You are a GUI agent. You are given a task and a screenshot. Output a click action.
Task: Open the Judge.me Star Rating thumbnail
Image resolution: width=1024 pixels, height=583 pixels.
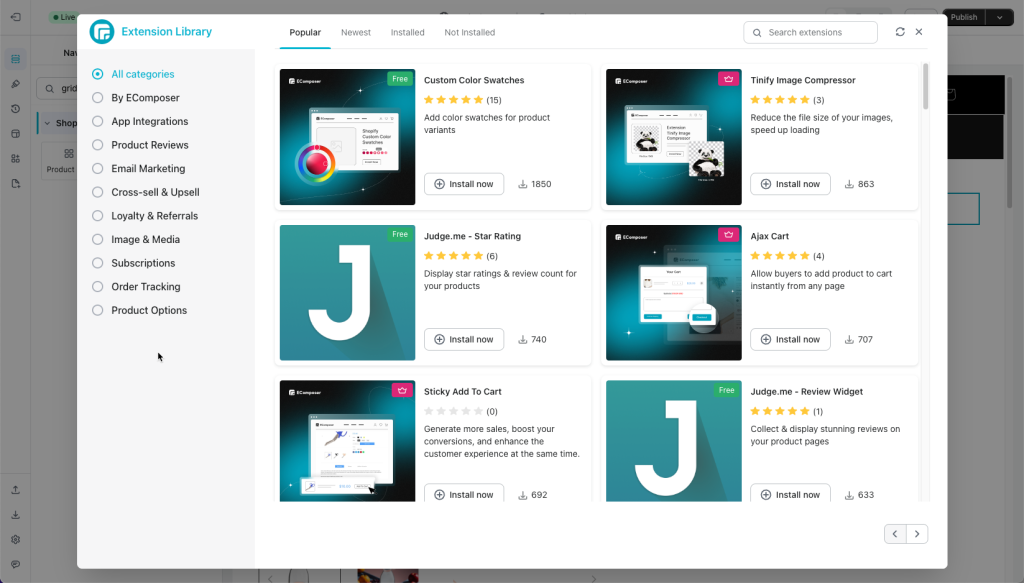coord(347,292)
